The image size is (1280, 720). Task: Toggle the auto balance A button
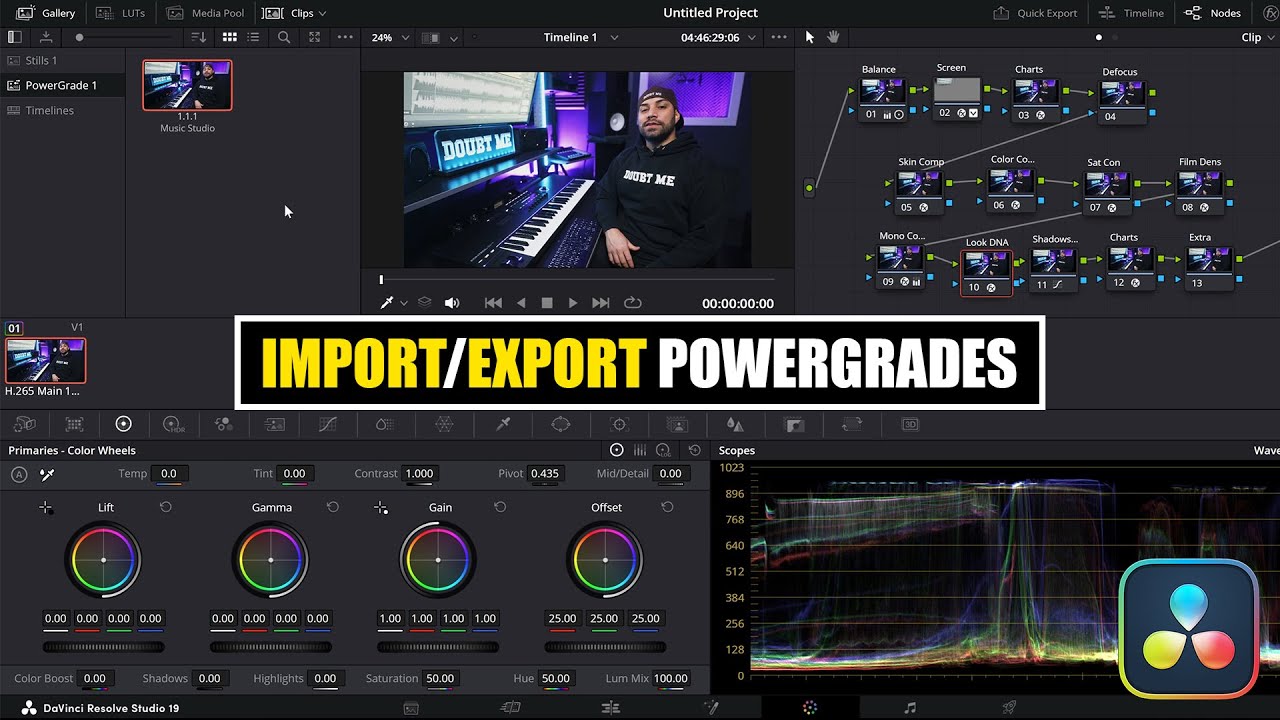click(19, 474)
